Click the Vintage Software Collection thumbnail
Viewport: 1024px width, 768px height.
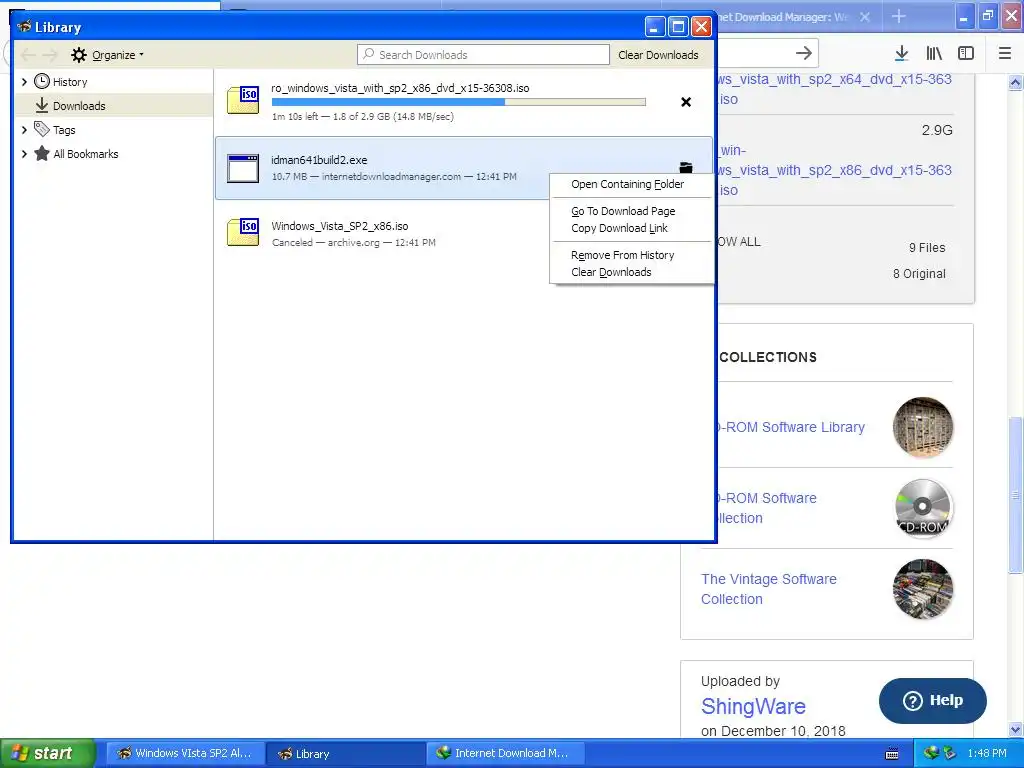point(923,589)
